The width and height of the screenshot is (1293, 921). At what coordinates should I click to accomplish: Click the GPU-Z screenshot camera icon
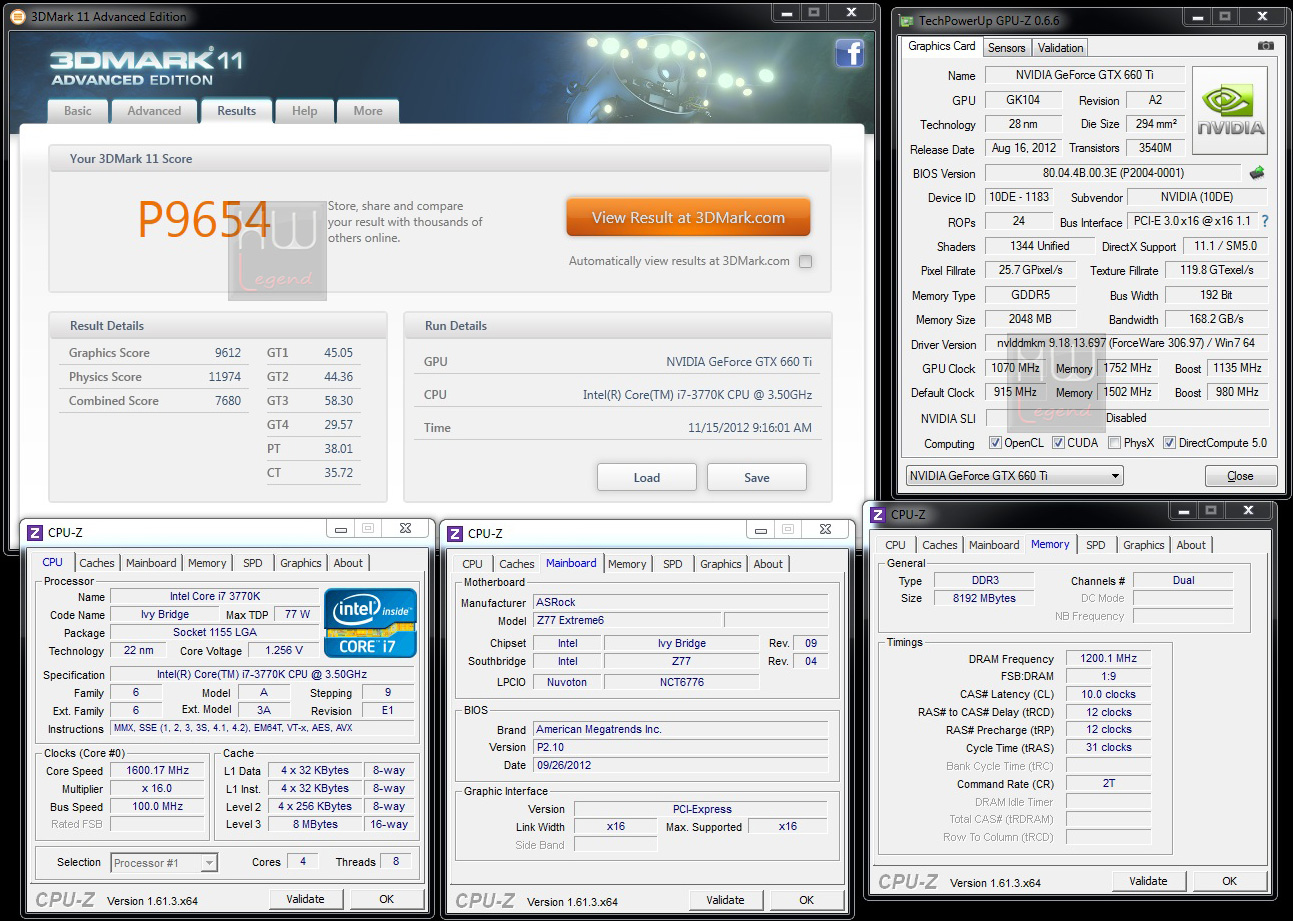coord(1265,46)
